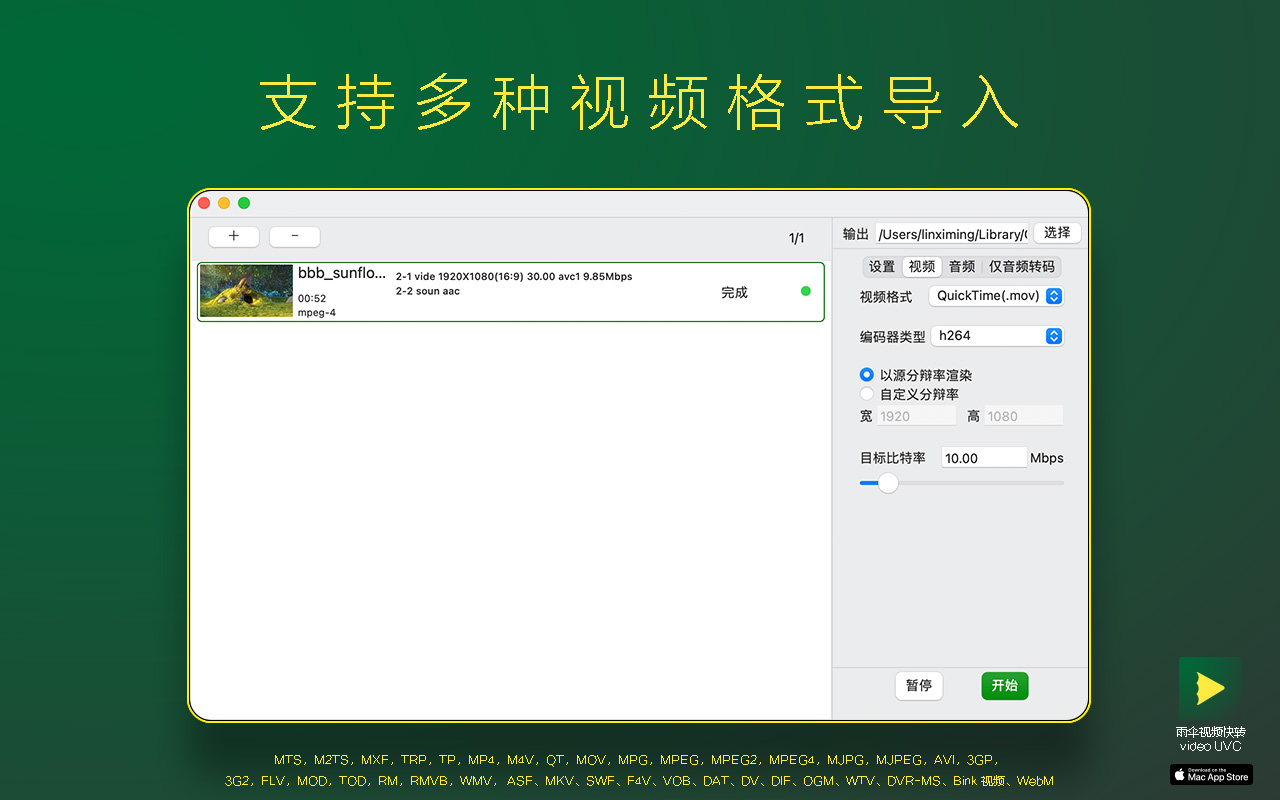Click the plus add-file button

234,237
